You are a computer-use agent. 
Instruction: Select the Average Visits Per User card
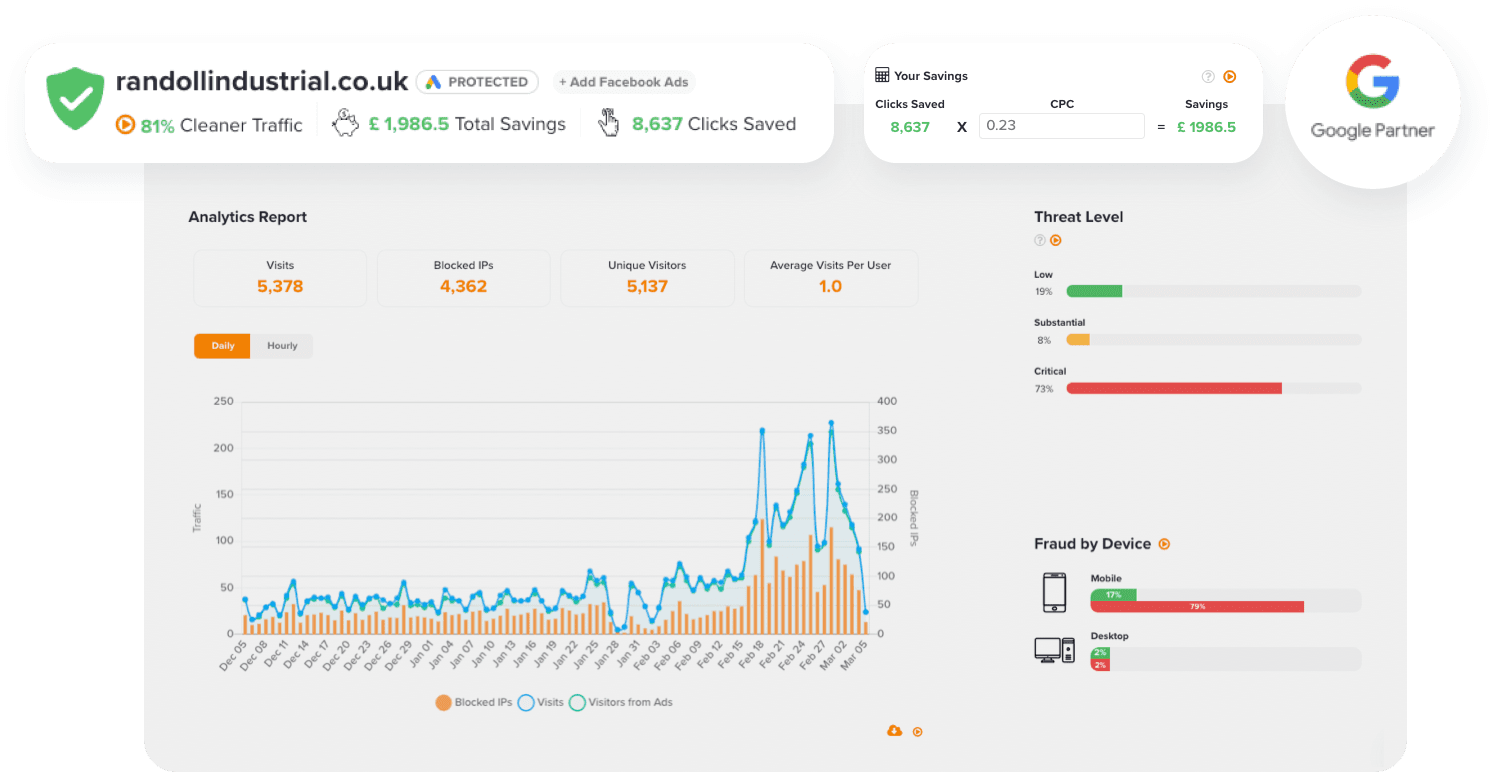point(831,277)
